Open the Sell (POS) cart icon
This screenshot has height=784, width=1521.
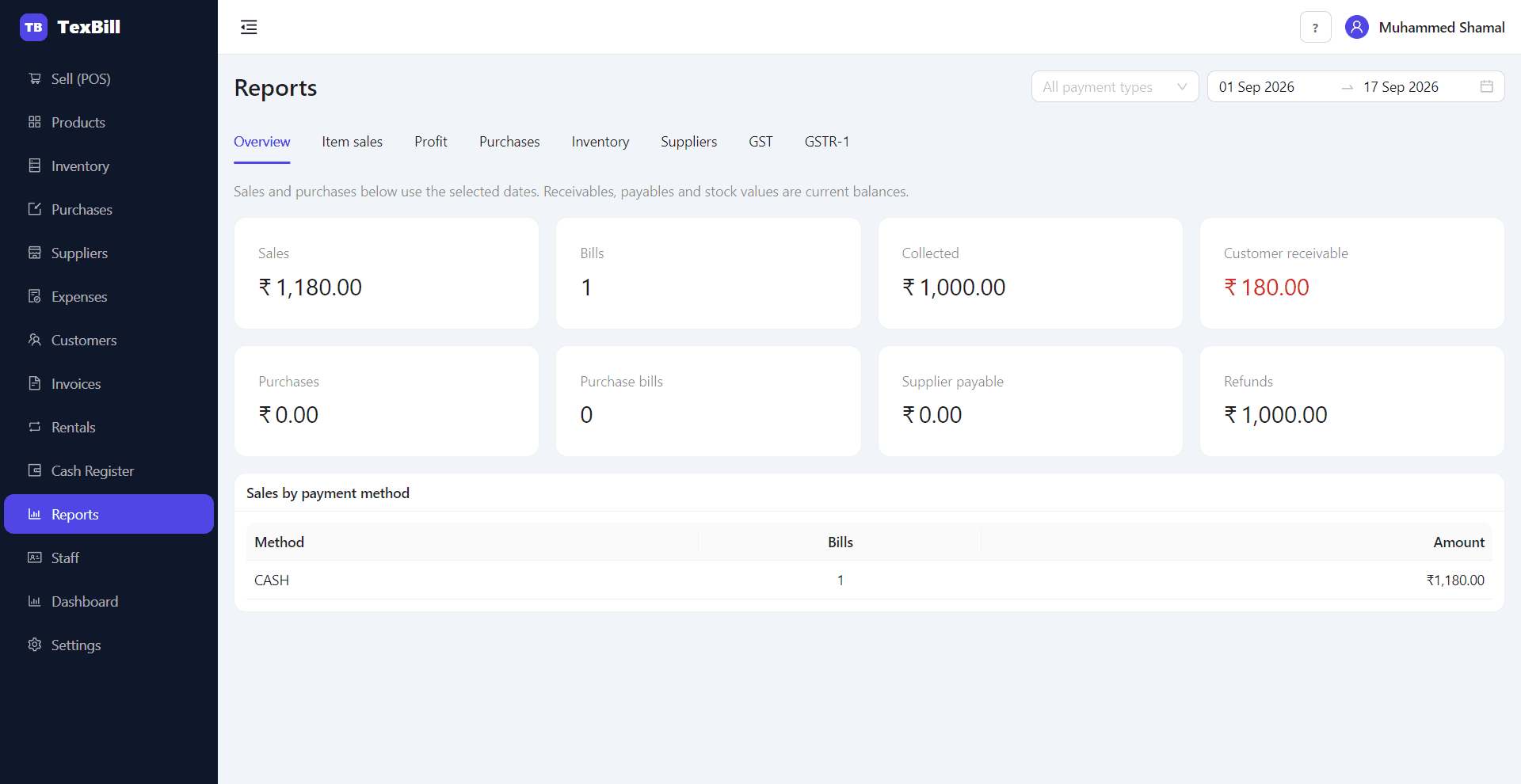(x=35, y=78)
